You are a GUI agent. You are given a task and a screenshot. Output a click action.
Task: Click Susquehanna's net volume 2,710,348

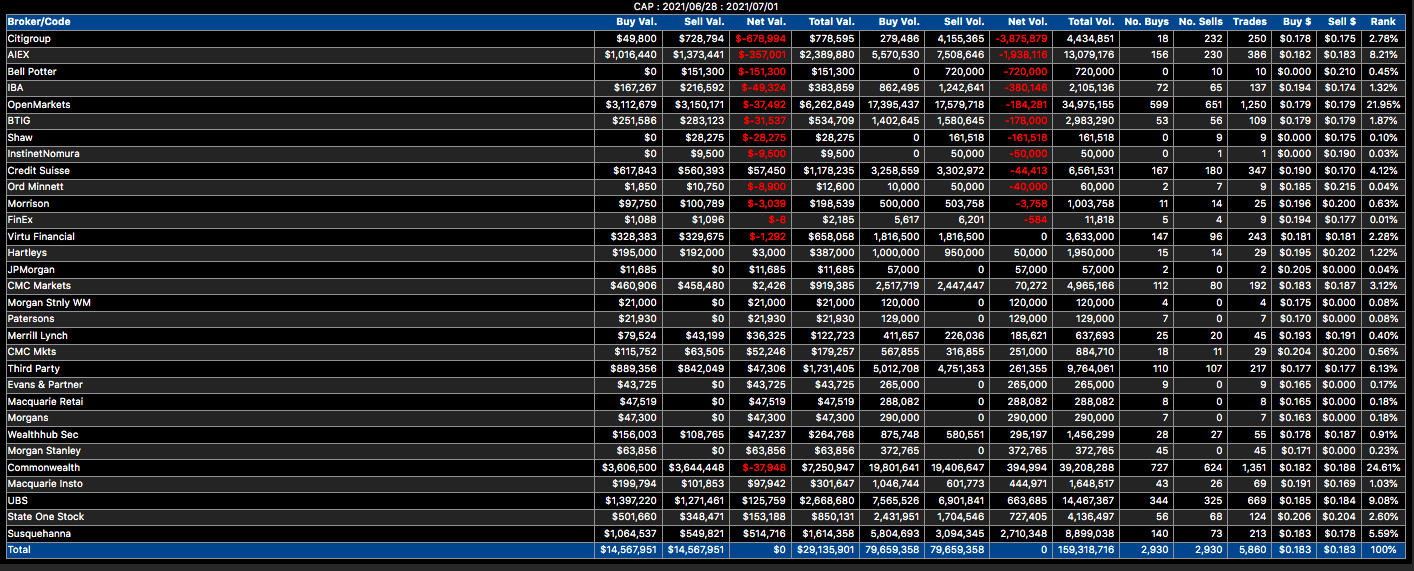pos(1024,533)
